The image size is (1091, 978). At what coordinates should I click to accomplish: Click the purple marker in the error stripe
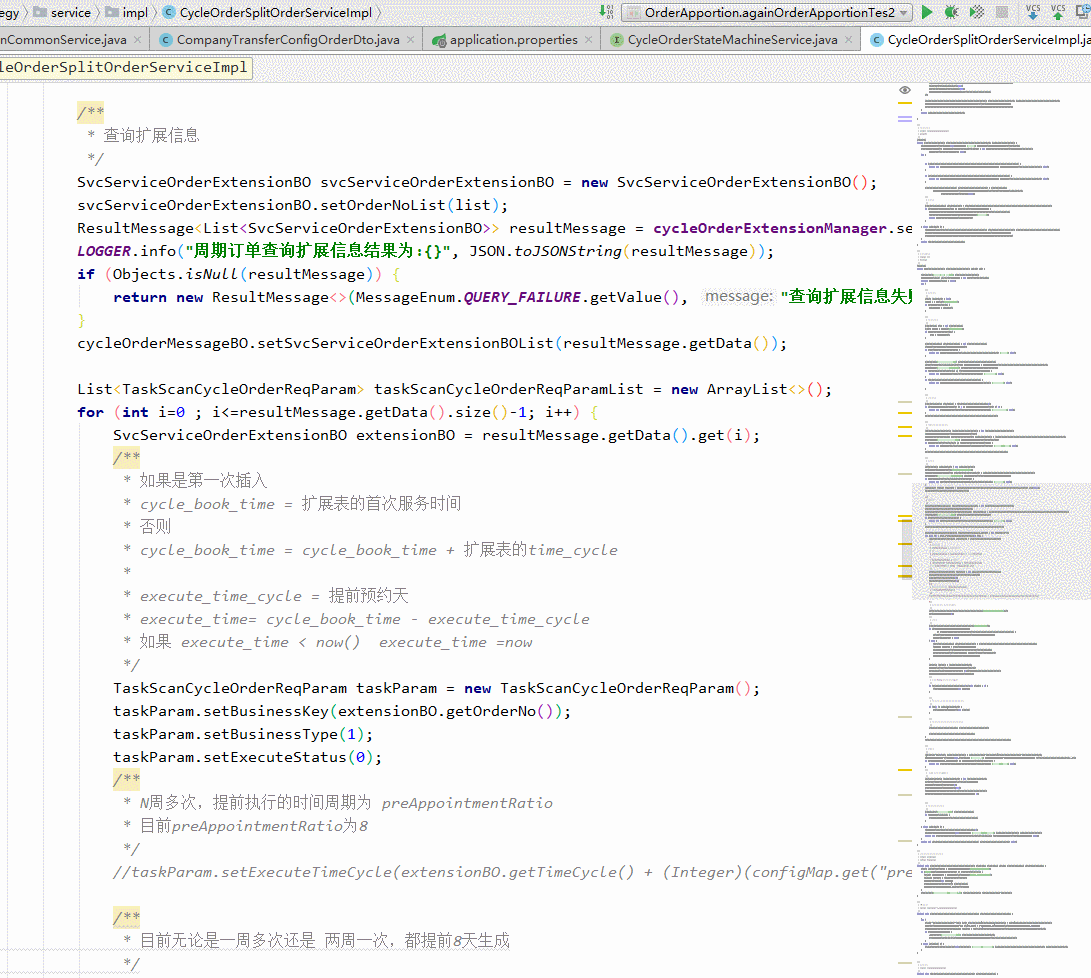905,119
